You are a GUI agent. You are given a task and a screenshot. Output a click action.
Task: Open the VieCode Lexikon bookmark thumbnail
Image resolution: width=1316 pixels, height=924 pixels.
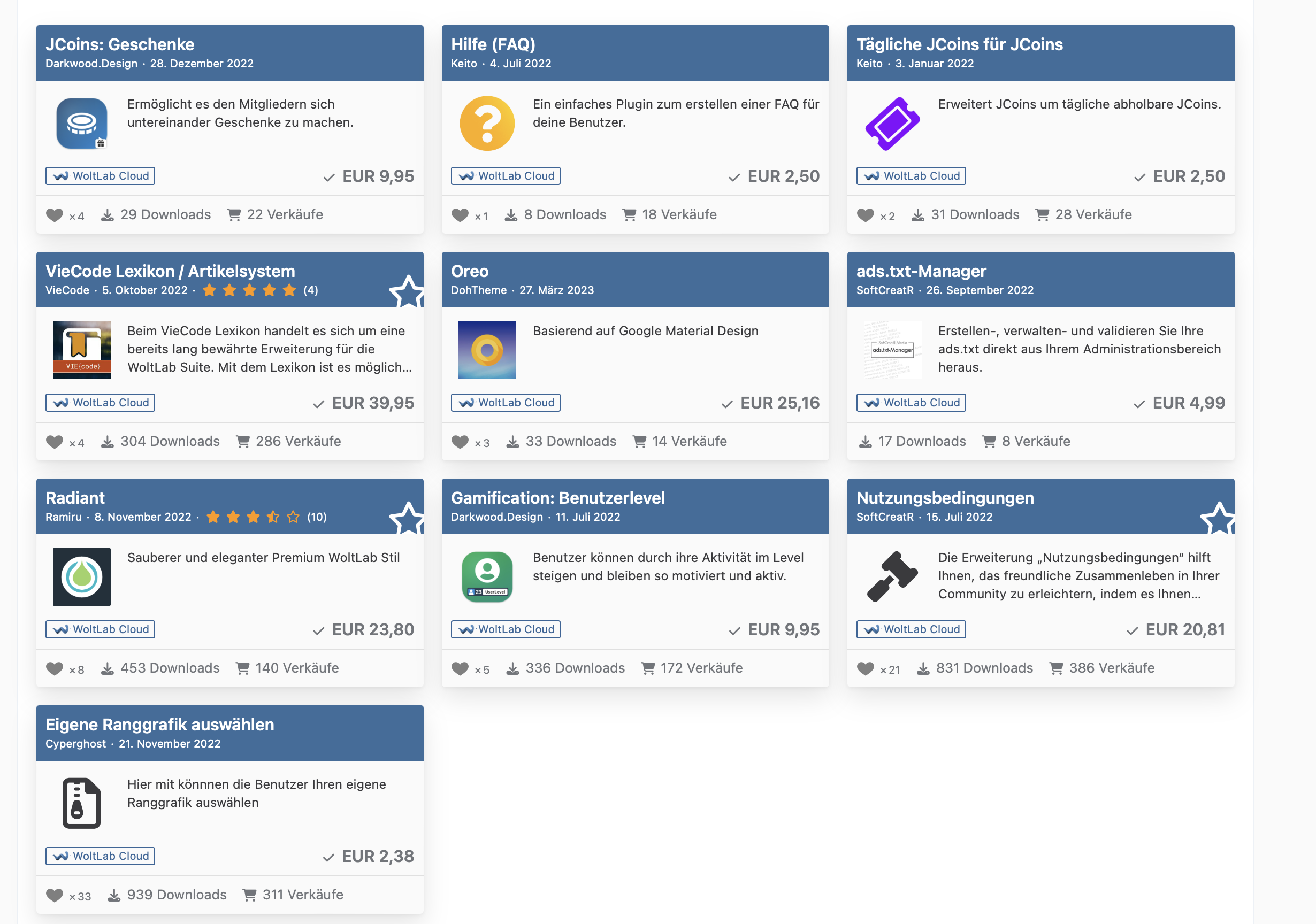point(82,350)
